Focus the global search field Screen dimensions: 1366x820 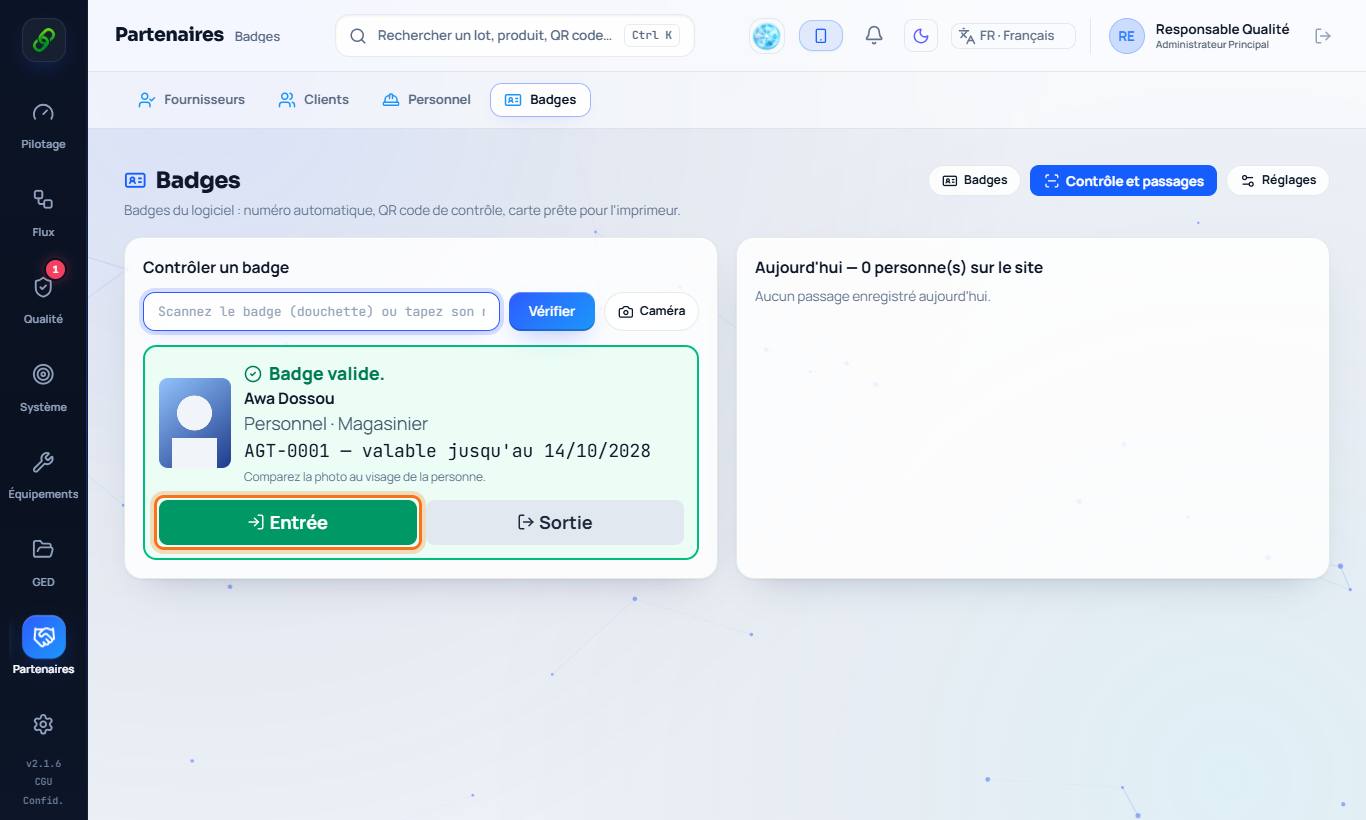click(515, 36)
